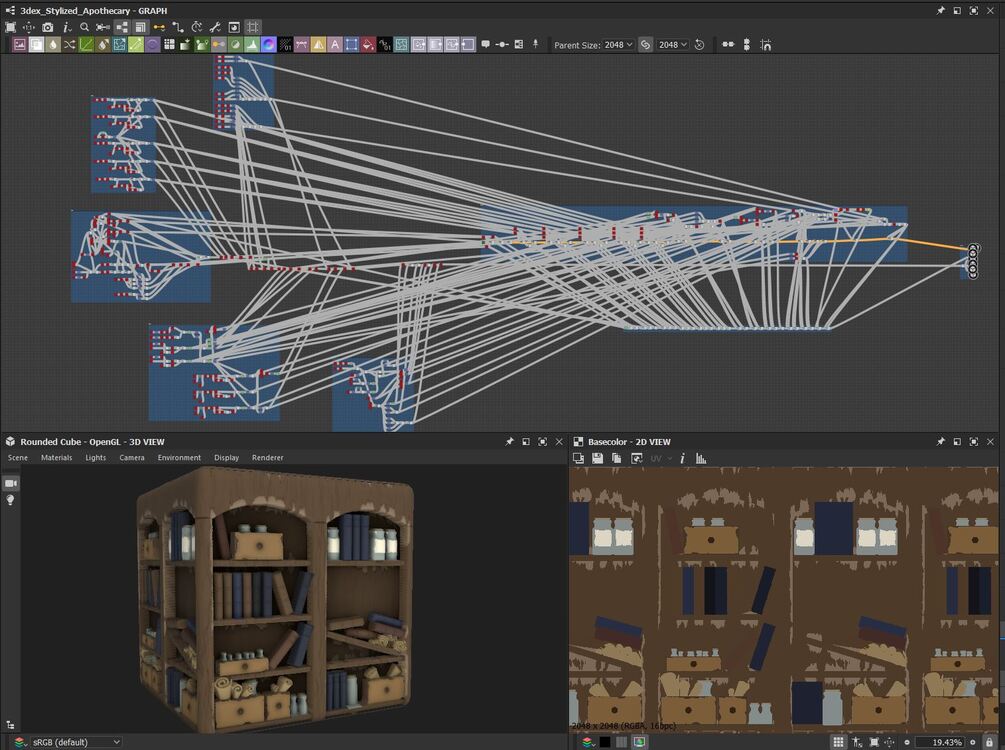Click the magnifier search icon in graph toolbar
Image resolution: width=1005 pixels, height=750 pixels.
tap(84, 27)
